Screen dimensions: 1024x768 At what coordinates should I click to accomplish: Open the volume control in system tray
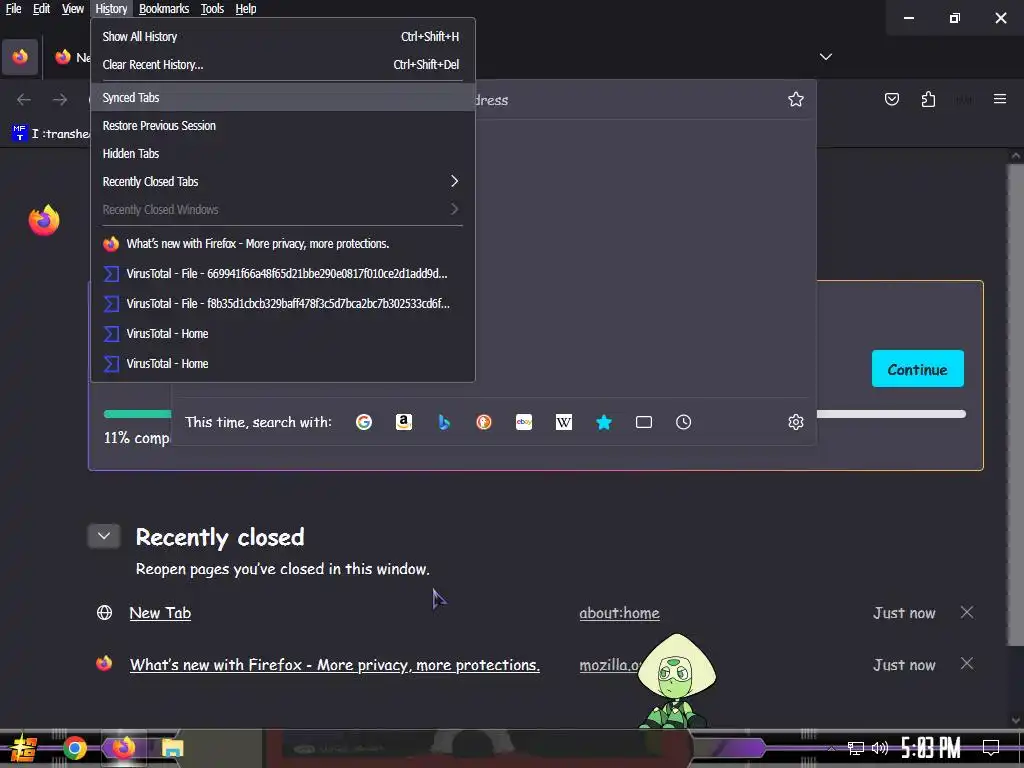880,748
